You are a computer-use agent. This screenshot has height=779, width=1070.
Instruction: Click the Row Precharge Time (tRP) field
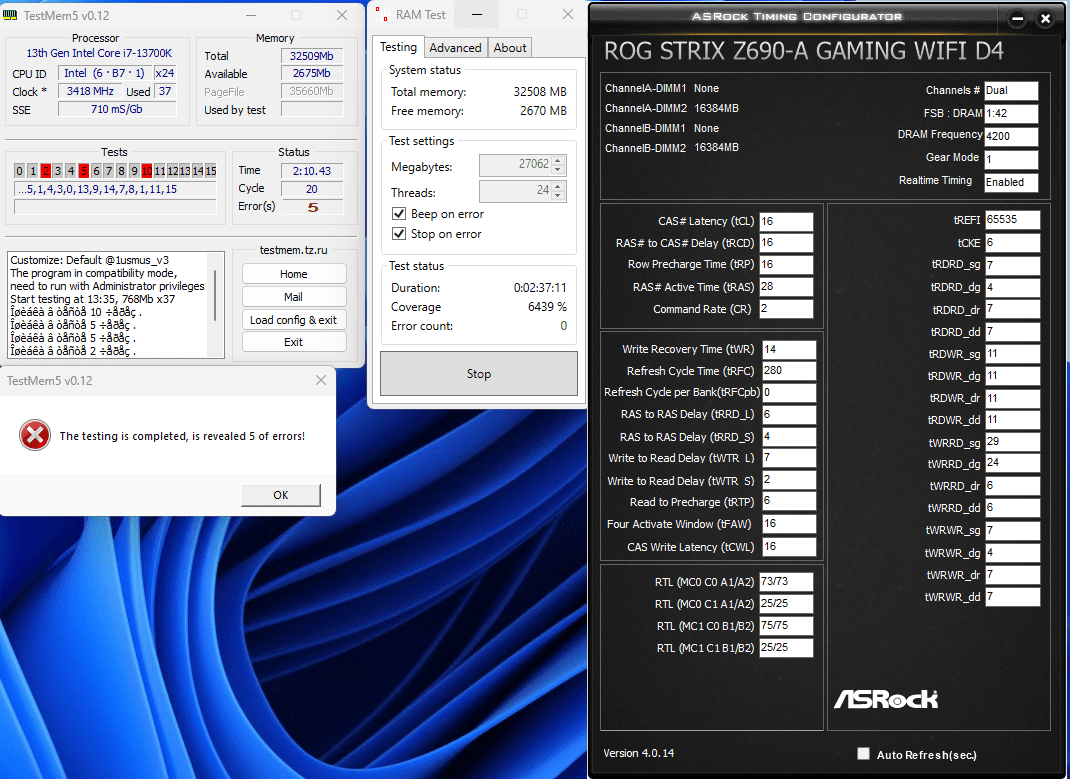click(x=786, y=265)
